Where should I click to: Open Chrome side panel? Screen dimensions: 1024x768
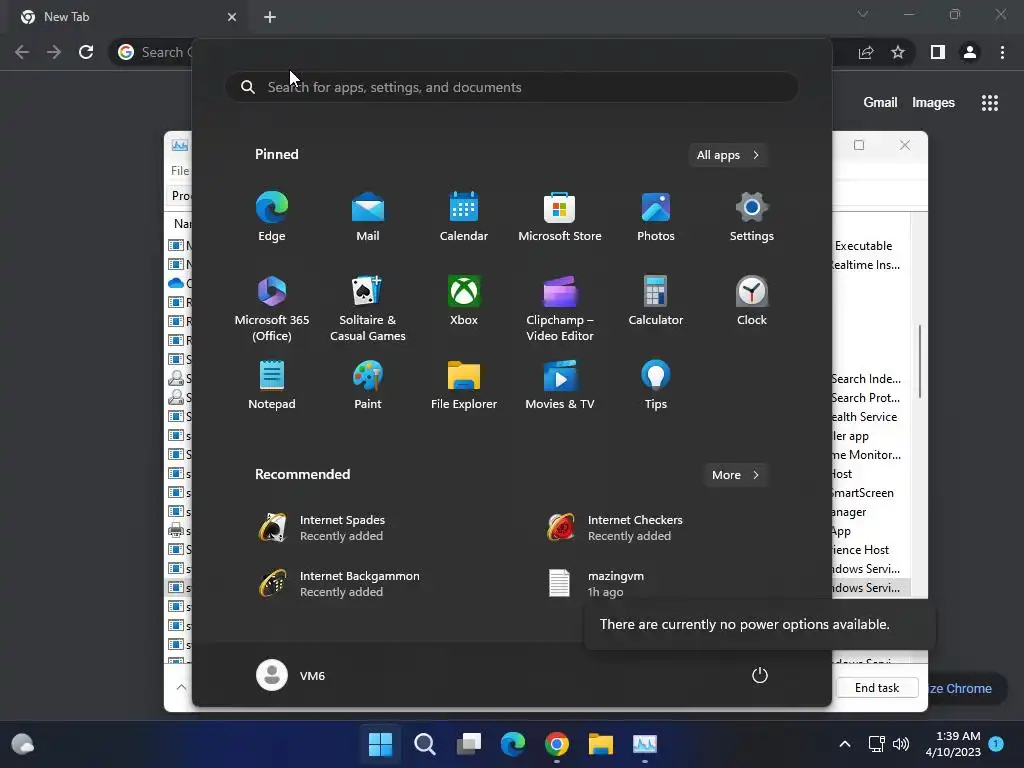pyautogui.click(x=938, y=52)
